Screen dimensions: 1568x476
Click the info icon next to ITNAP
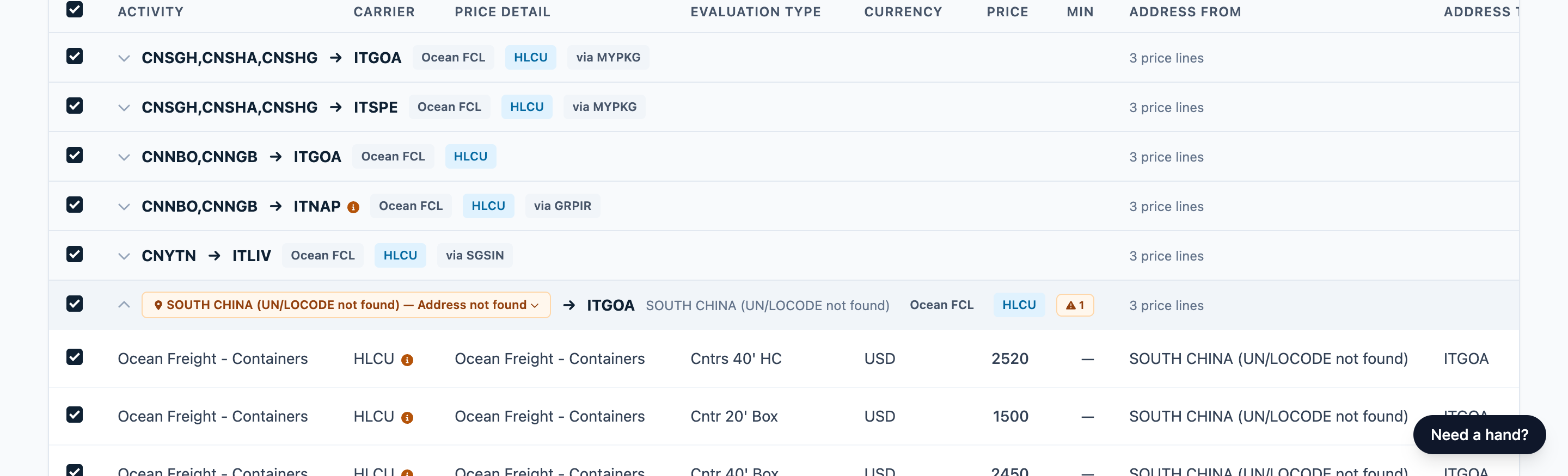[353, 207]
